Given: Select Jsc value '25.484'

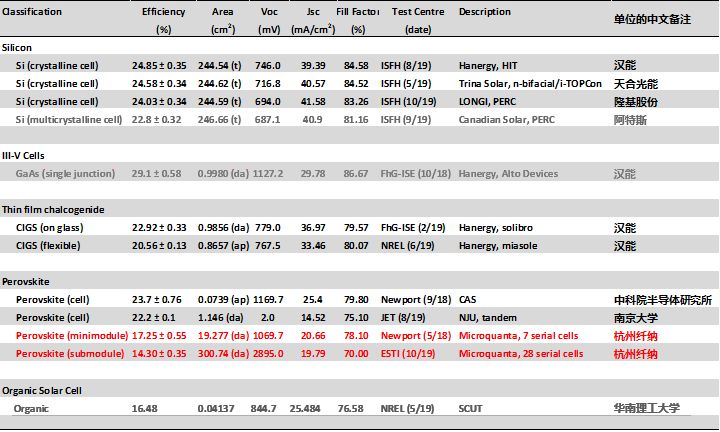Looking at the screenshot, I should point(305,409).
